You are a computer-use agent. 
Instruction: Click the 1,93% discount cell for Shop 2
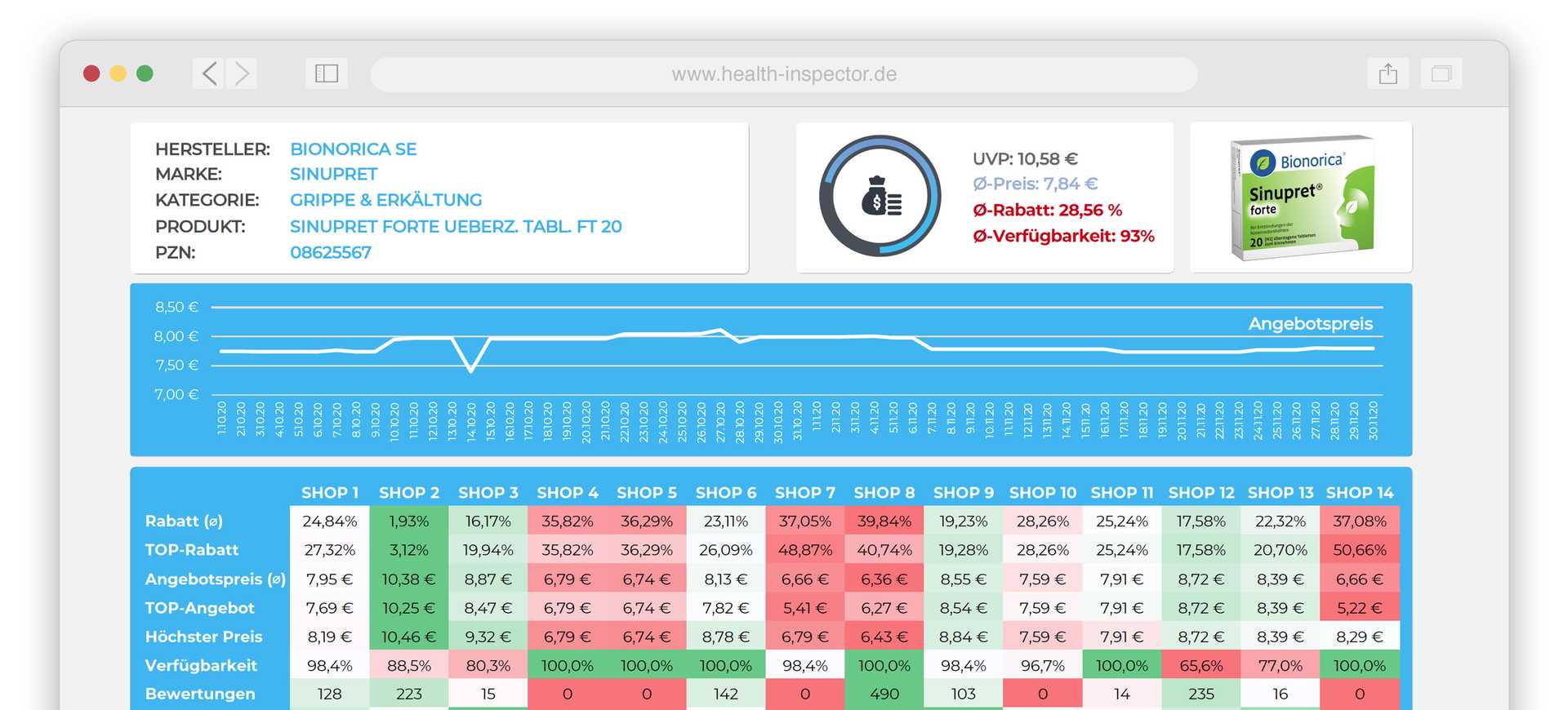[x=409, y=521]
